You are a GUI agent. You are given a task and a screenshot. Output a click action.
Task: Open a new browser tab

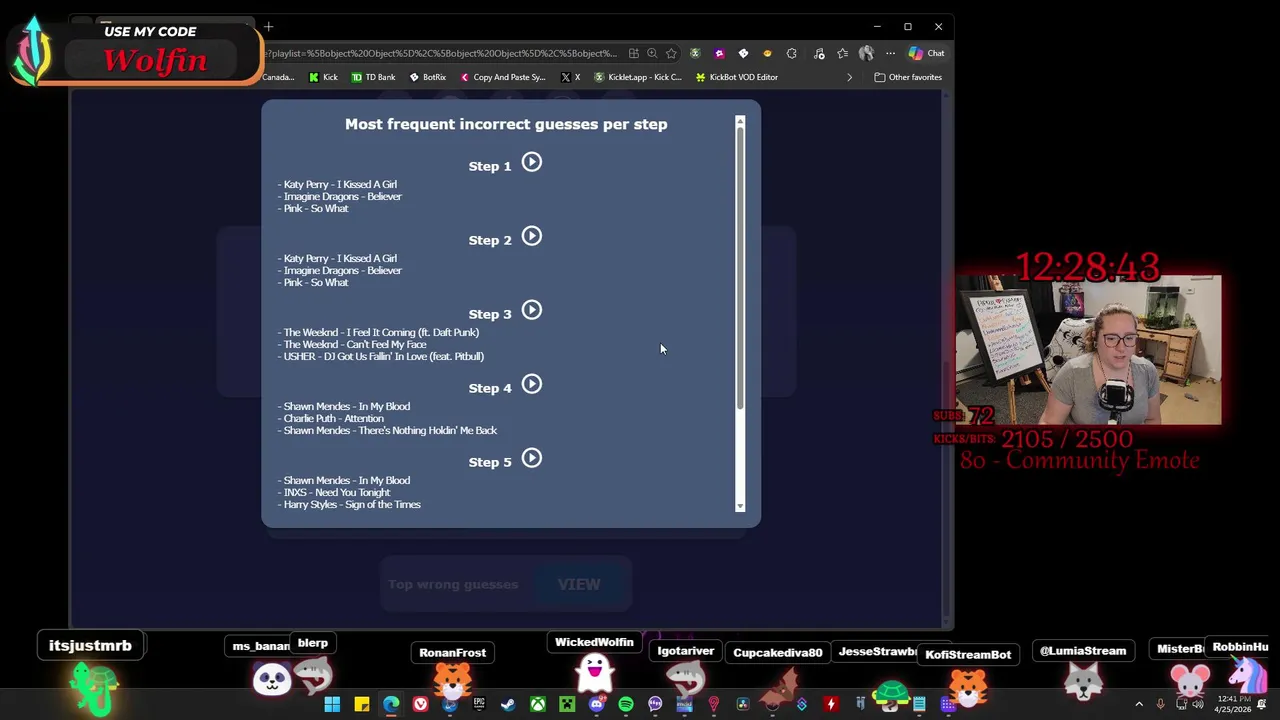pos(268,27)
